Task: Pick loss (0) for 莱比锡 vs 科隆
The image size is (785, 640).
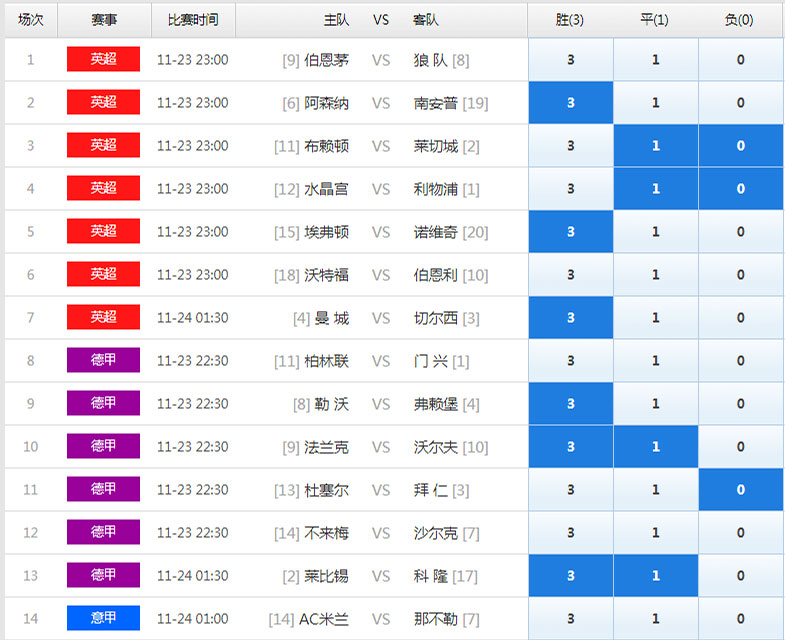Action: [741, 576]
